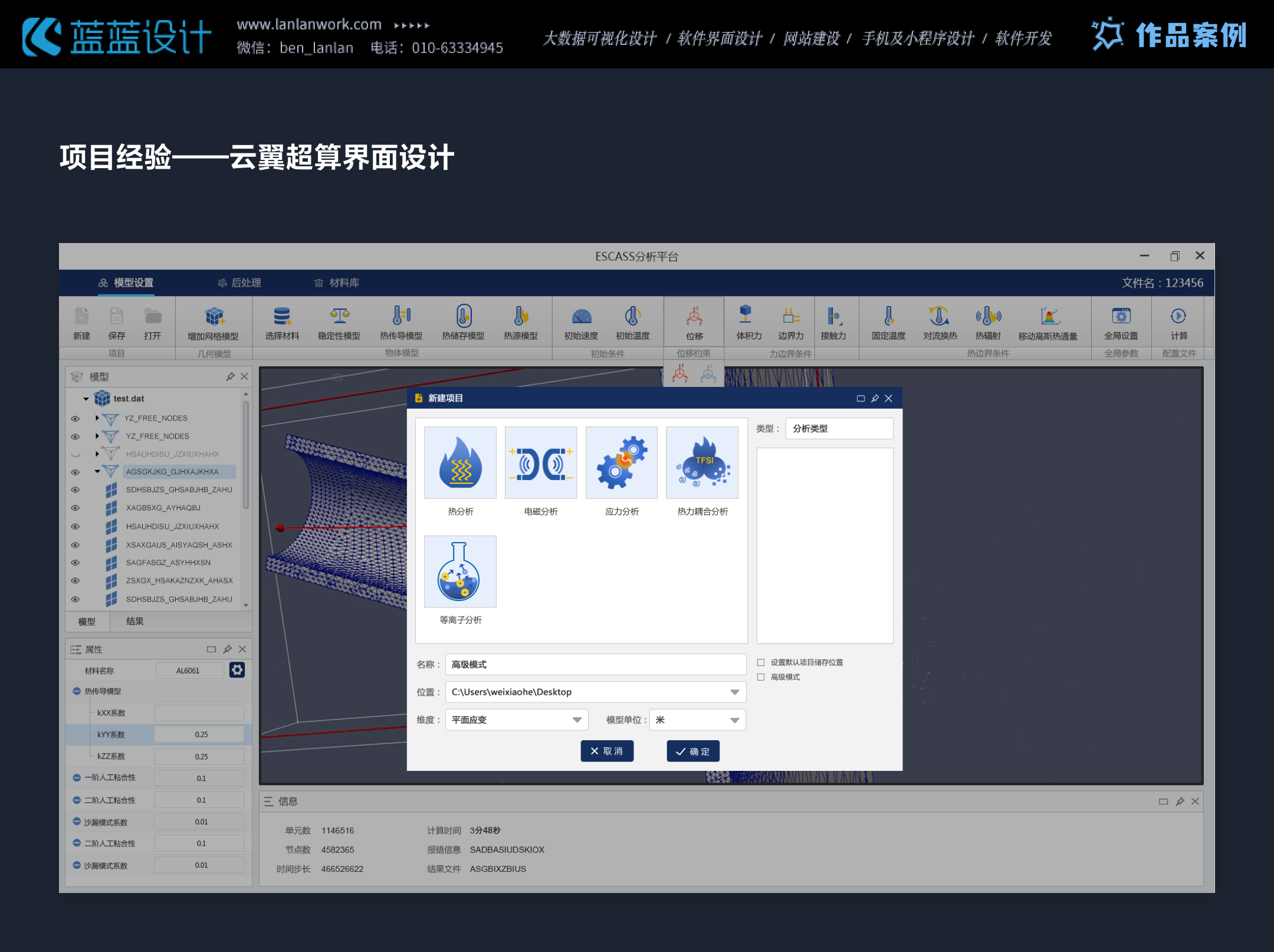Screen dimensions: 1274x952
Task: Switch to the 后处理 tab
Action: pyautogui.click(x=239, y=283)
